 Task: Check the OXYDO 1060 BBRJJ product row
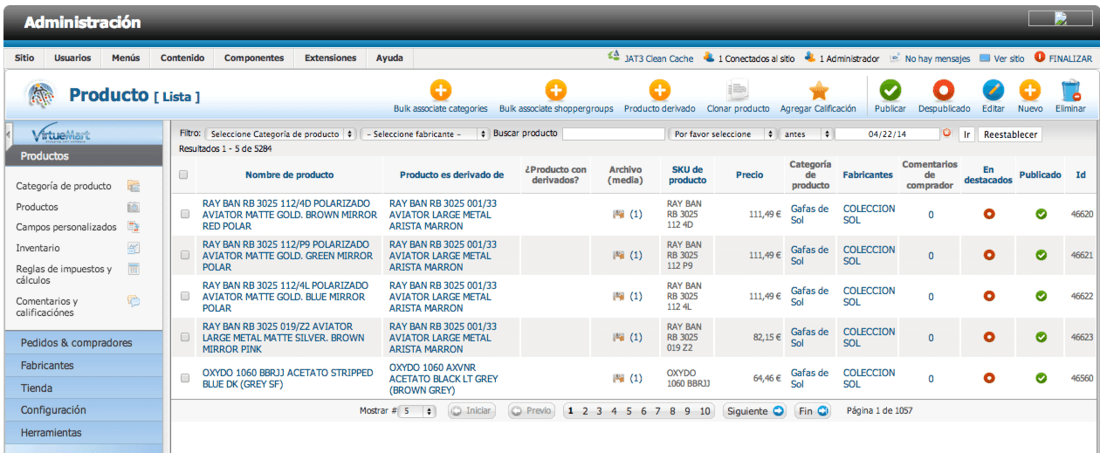click(185, 378)
